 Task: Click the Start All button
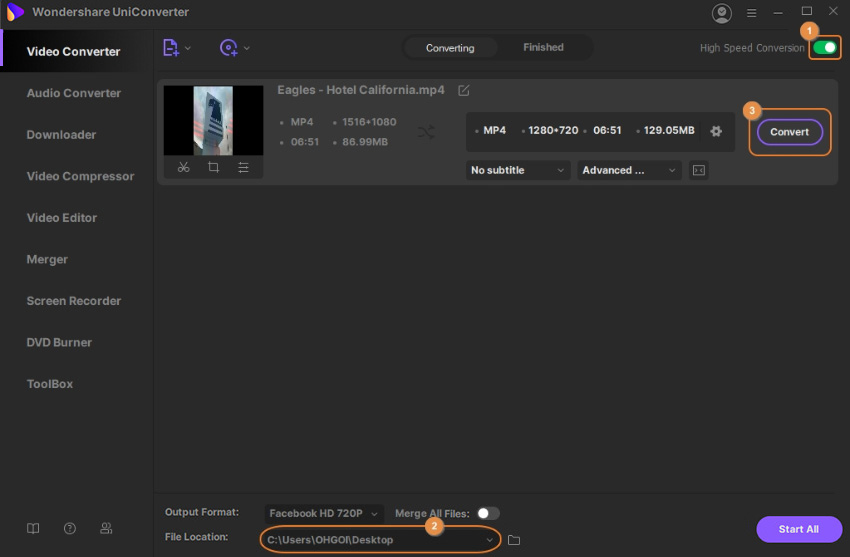click(798, 529)
